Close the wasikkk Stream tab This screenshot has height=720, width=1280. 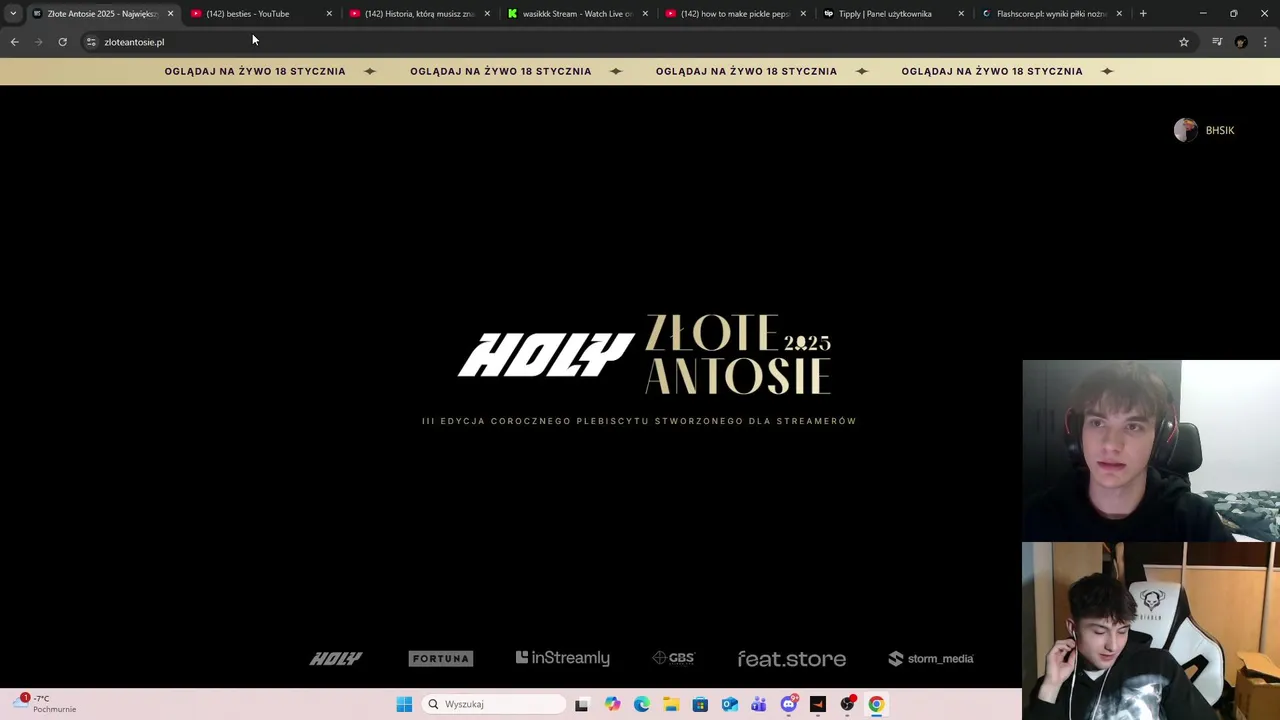645,14
